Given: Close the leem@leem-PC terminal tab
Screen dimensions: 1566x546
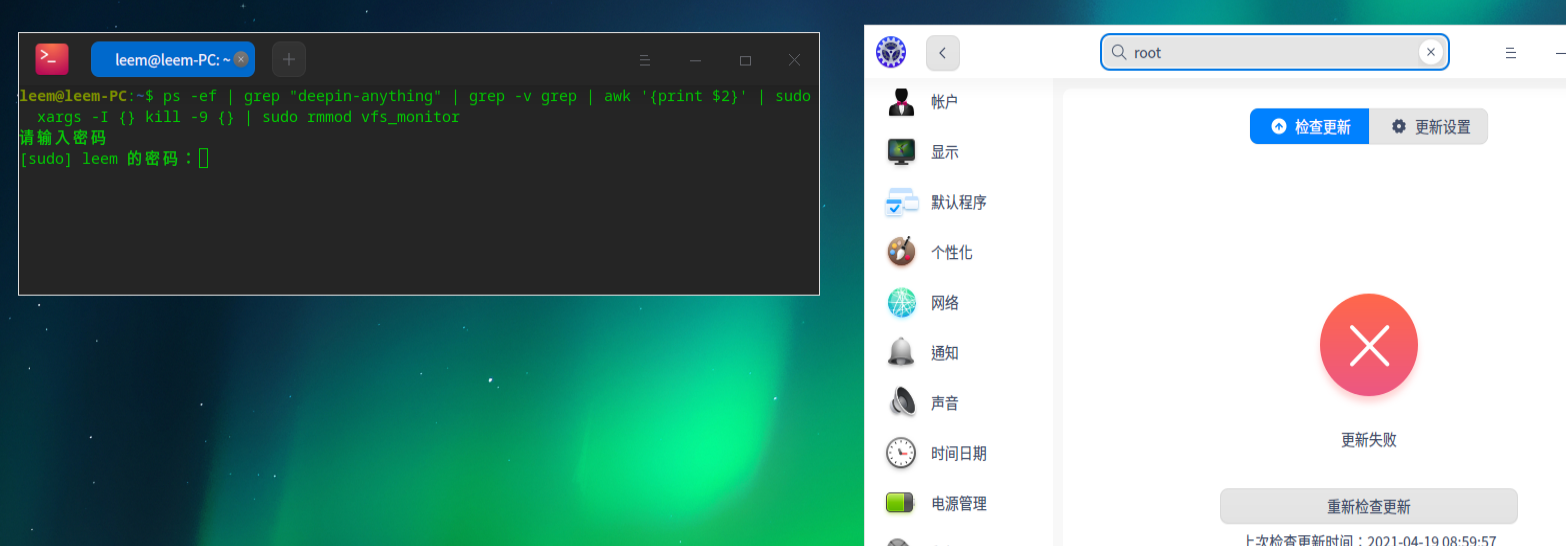Looking at the screenshot, I should (x=241, y=59).
